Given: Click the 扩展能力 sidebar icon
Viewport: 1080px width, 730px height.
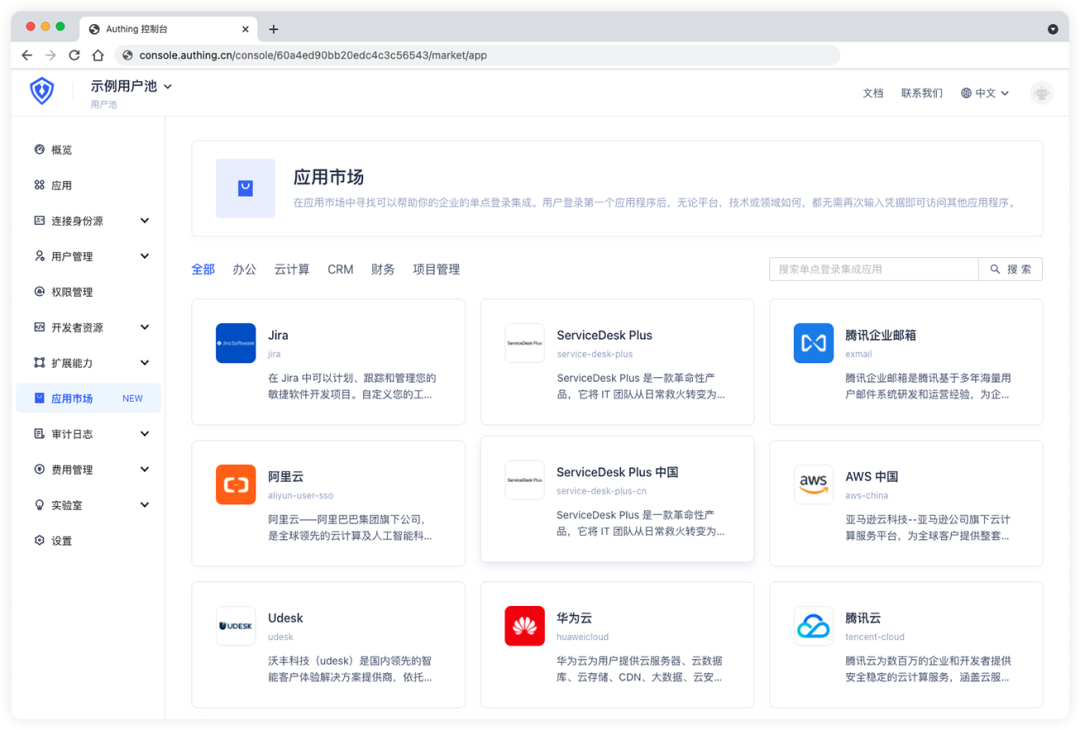Looking at the screenshot, I should coord(39,362).
